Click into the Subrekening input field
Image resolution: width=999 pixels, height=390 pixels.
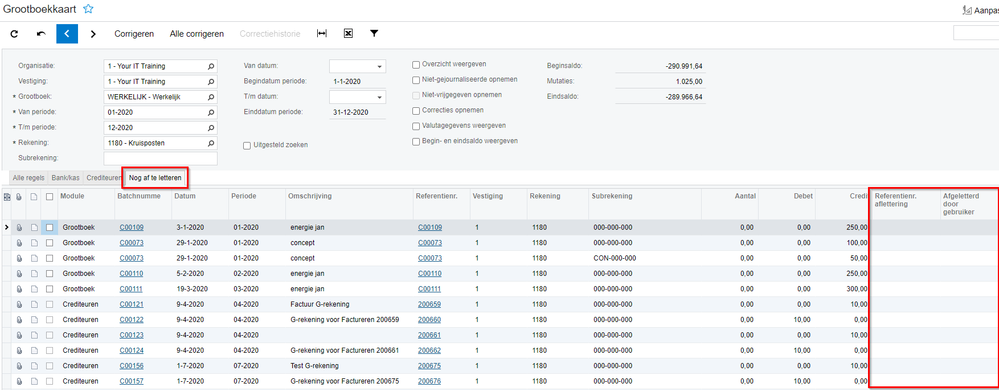click(161, 158)
